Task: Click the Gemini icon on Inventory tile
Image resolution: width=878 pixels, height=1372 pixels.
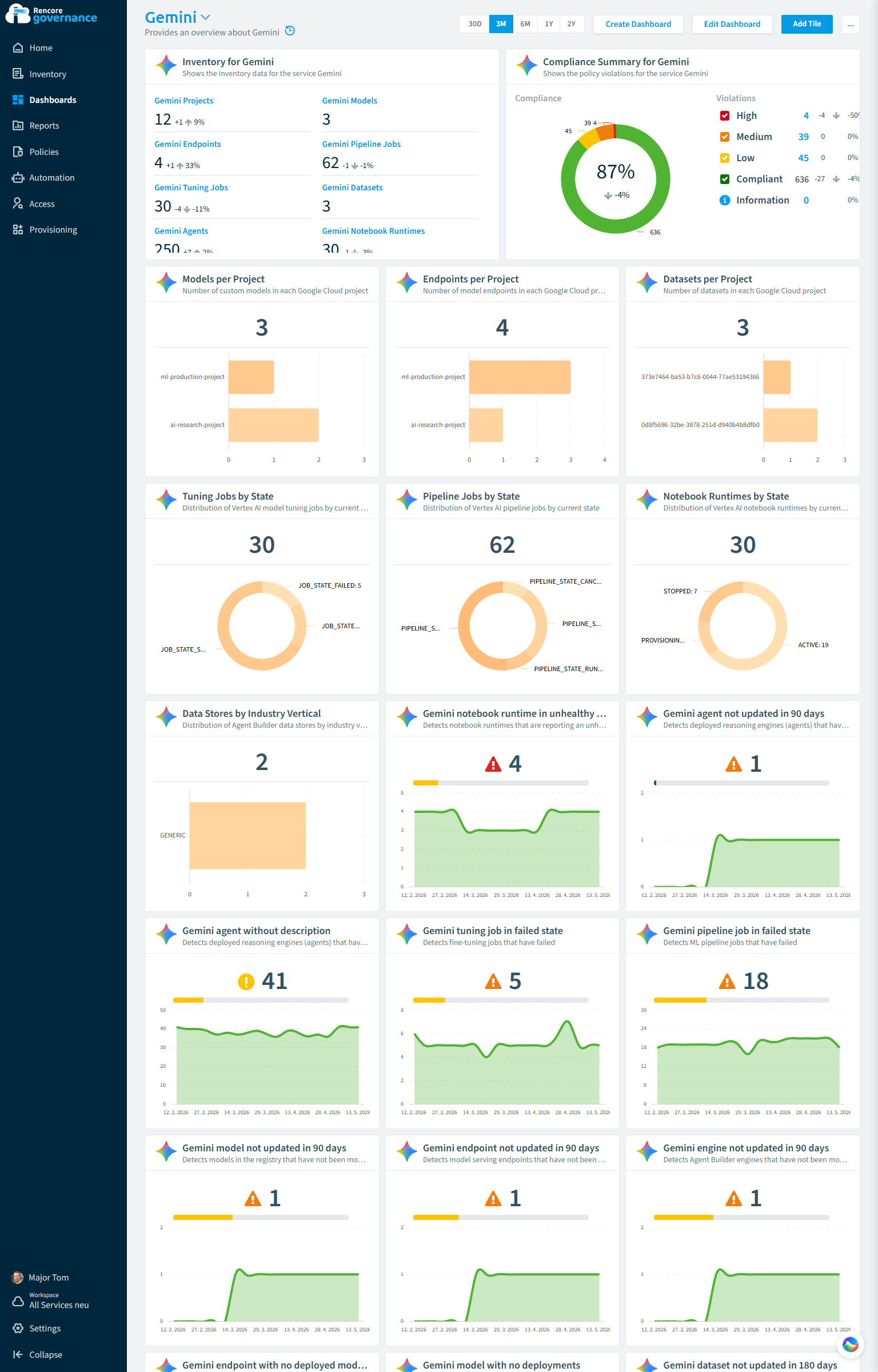Action: click(166, 65)
